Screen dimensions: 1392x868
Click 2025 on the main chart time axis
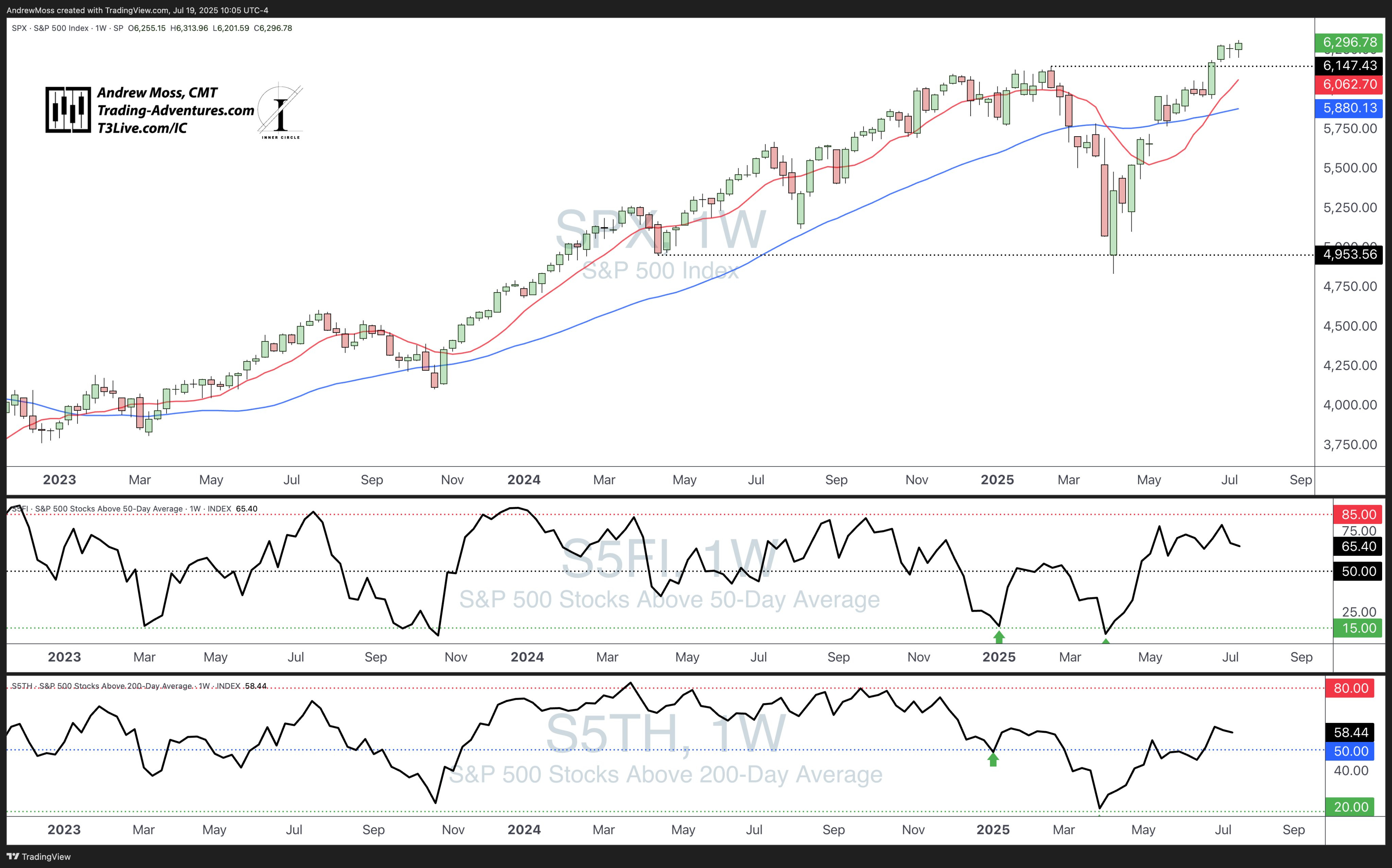point(997,480)
